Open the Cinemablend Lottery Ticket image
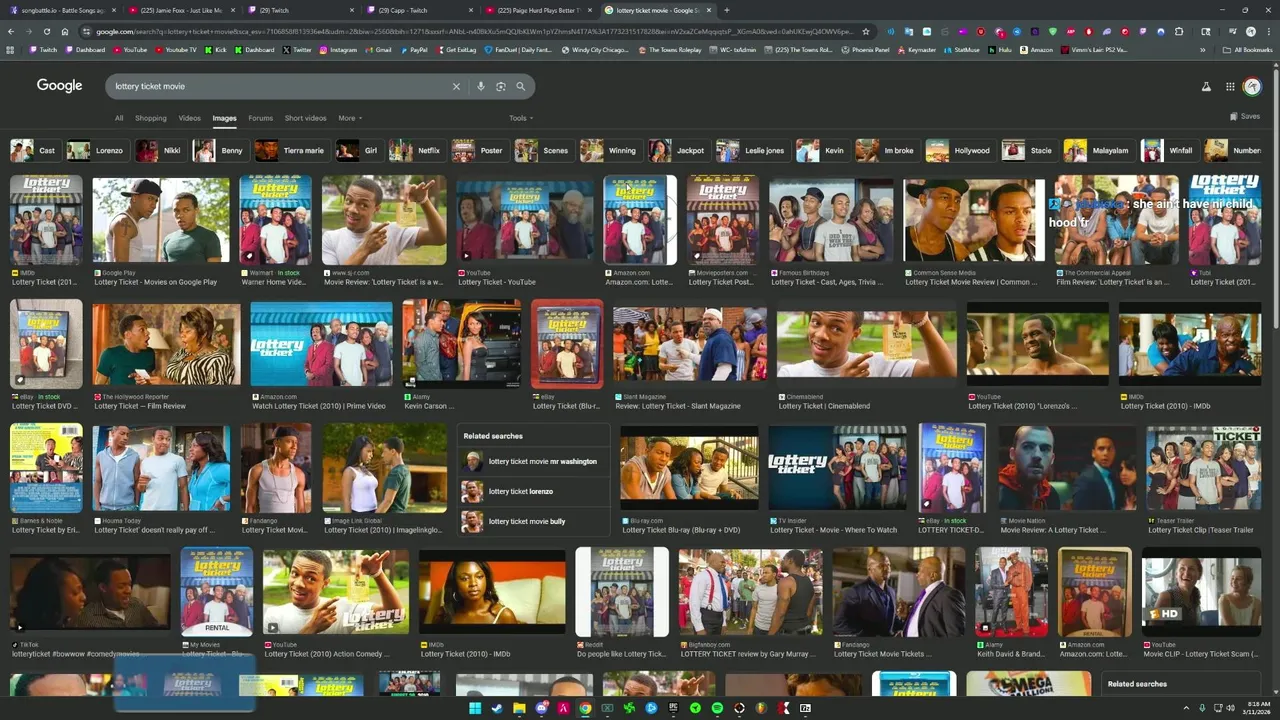Viewport: 1280px width, 720px height. tap(866, 347)
